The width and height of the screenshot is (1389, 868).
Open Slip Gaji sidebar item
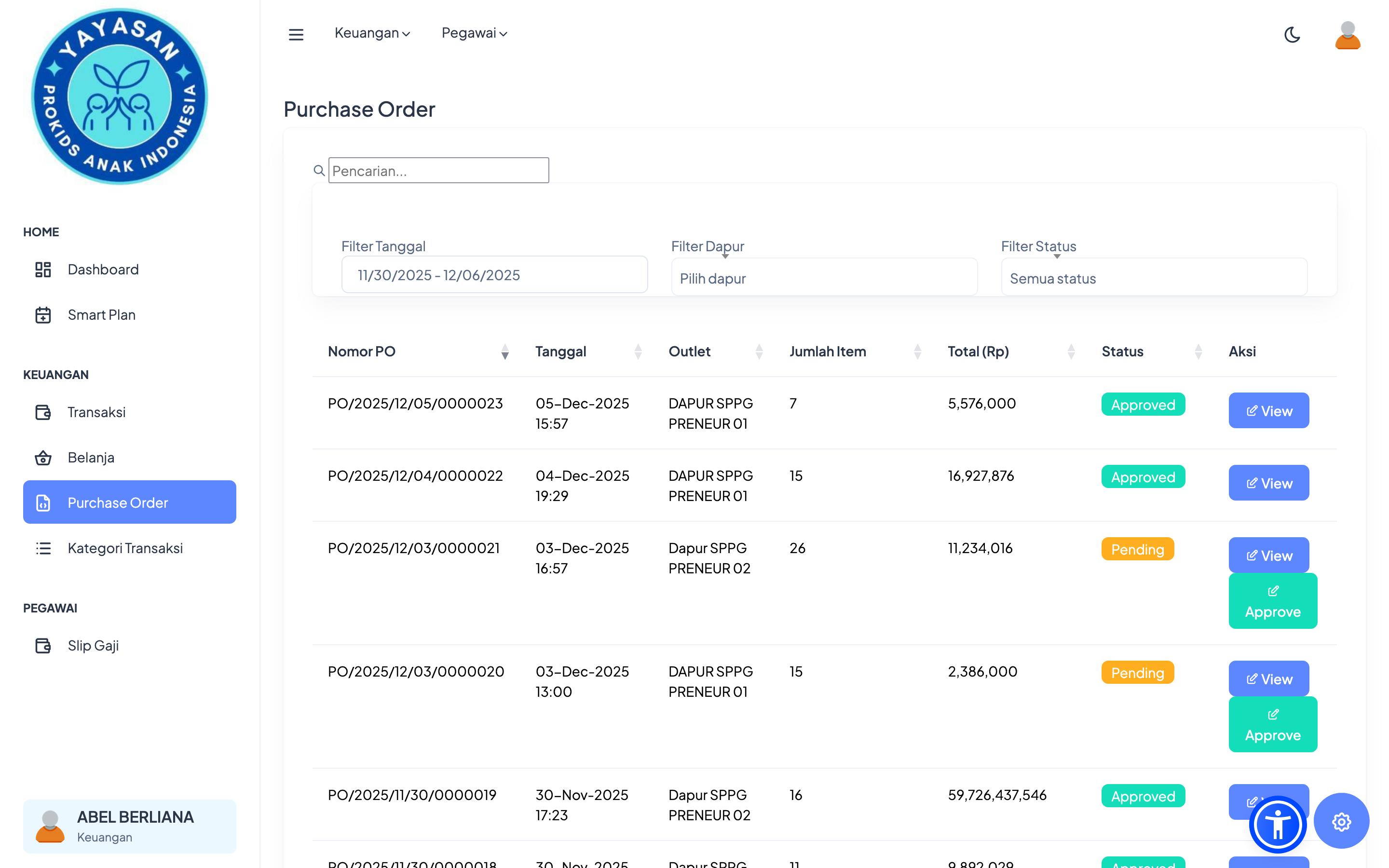(93, 645)
